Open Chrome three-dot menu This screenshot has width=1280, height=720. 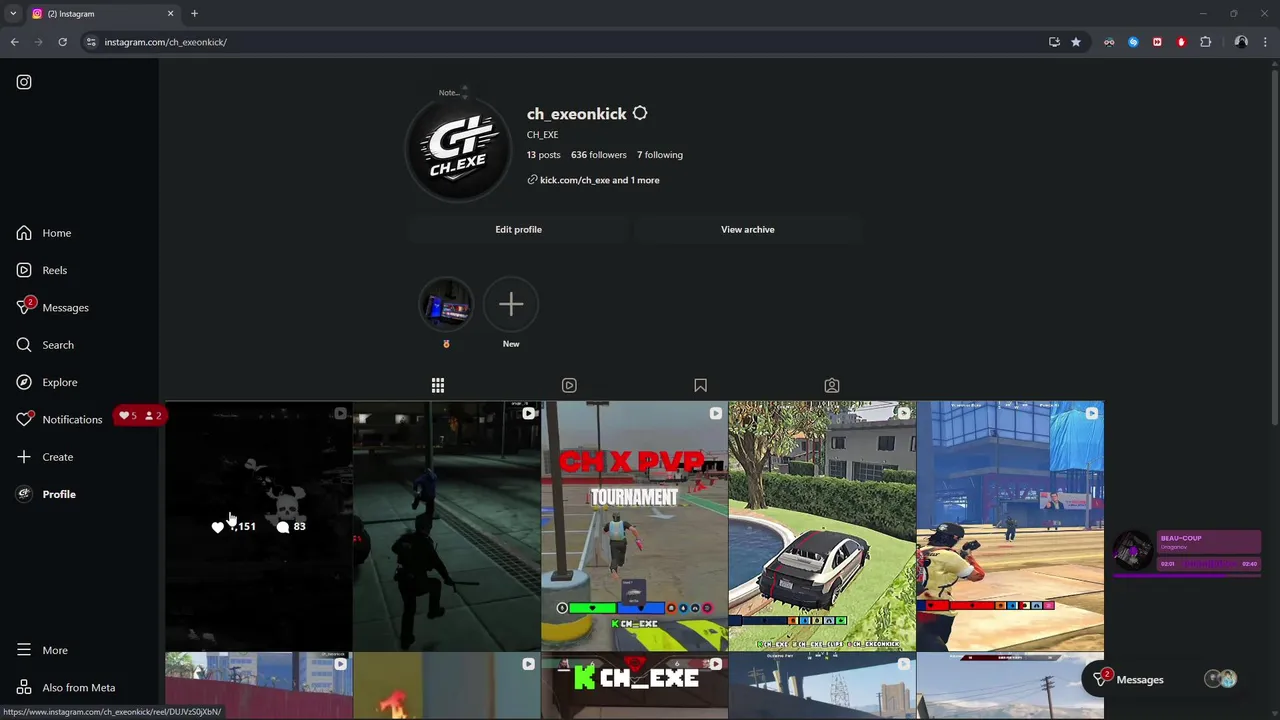[x=1266, y=42]
